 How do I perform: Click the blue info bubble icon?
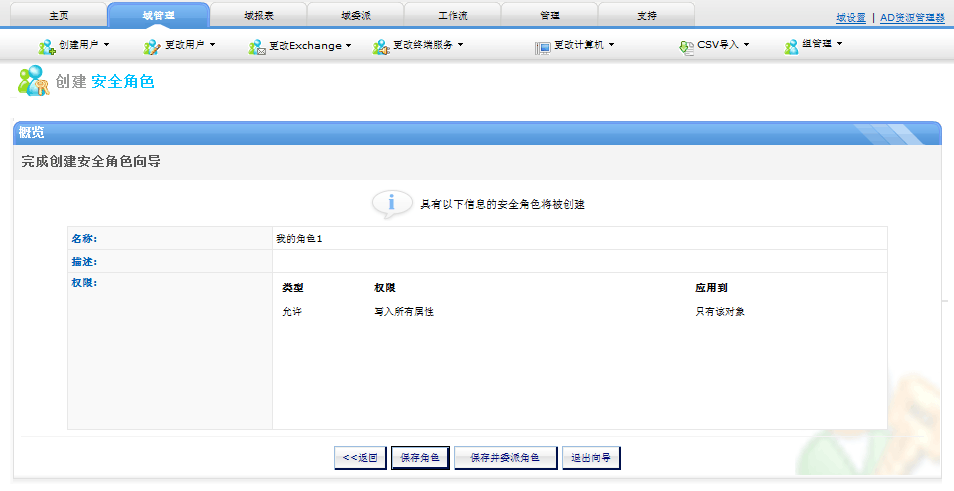click(x=391, y=203)
